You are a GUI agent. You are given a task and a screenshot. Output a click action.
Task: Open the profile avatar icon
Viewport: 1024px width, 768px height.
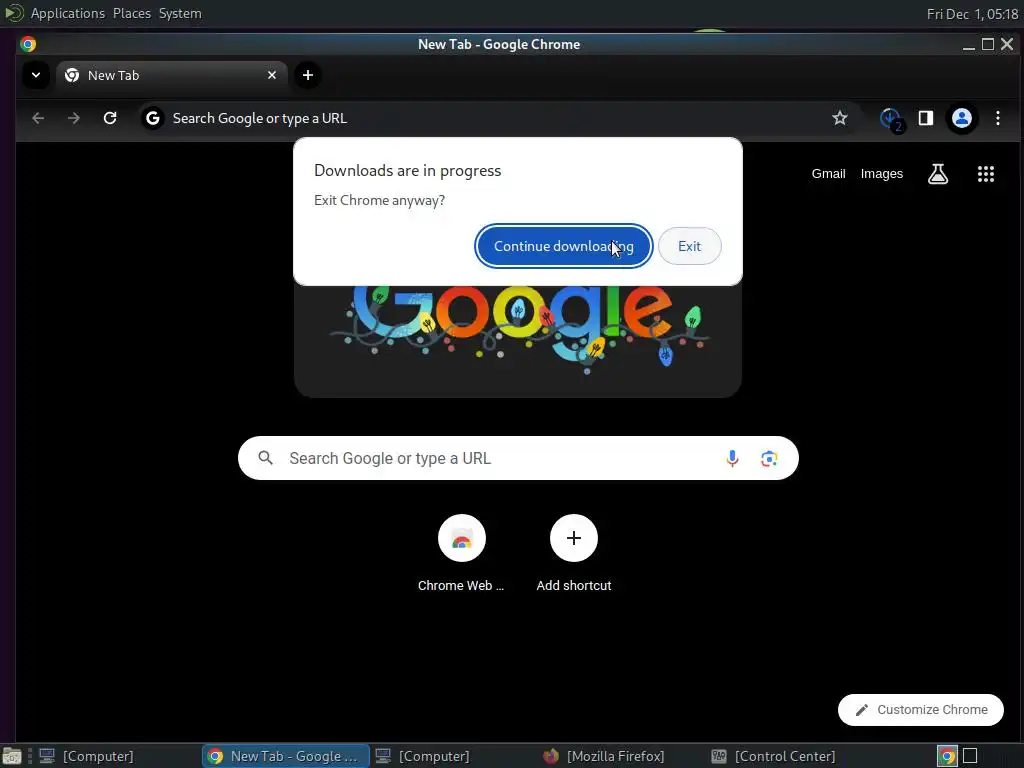coord(961,118)
